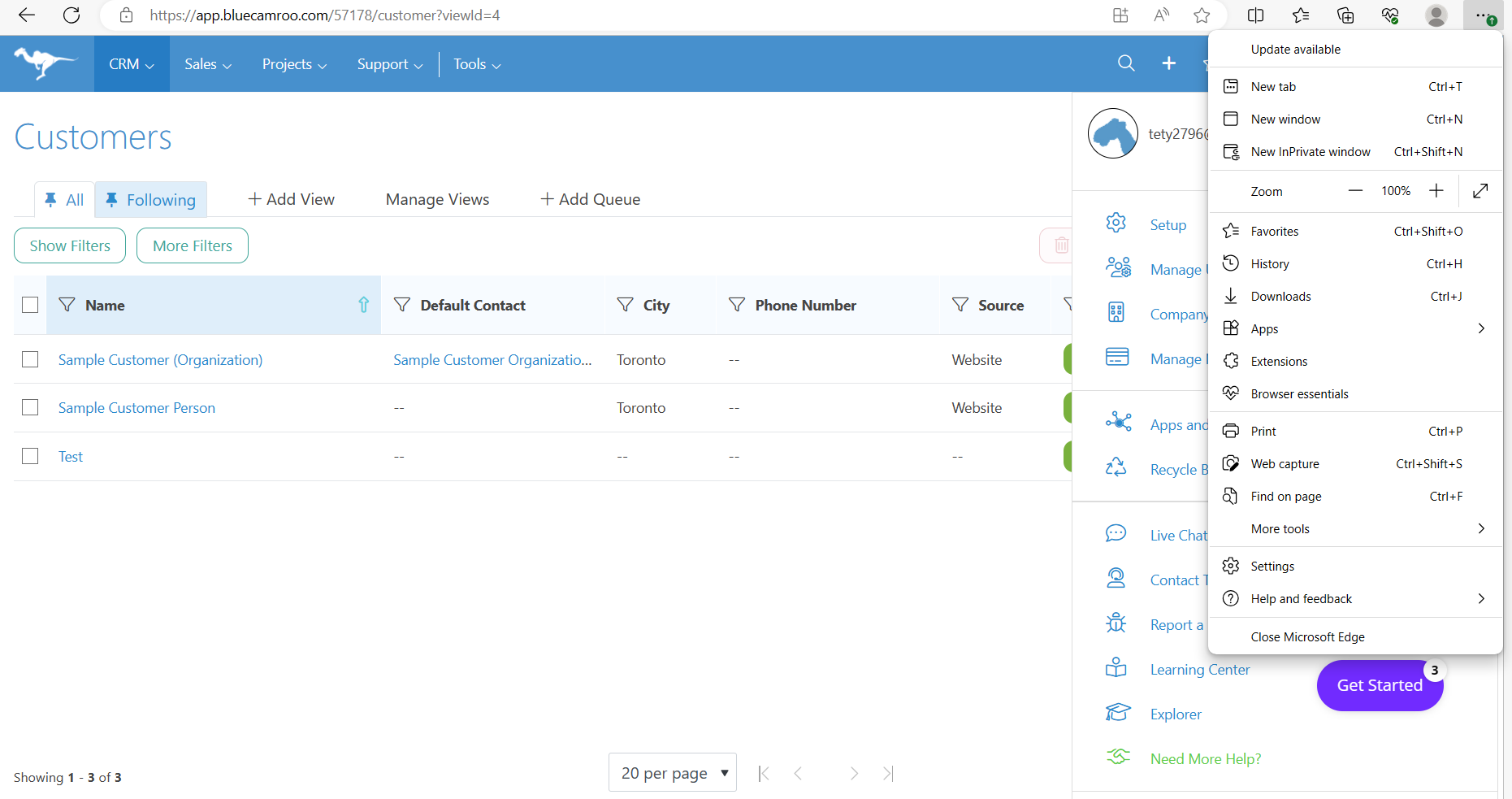Click the search magnifier icon in header
This screenshot has height=799, width=1512.
pyautogui.click(x=1126, y=63)
